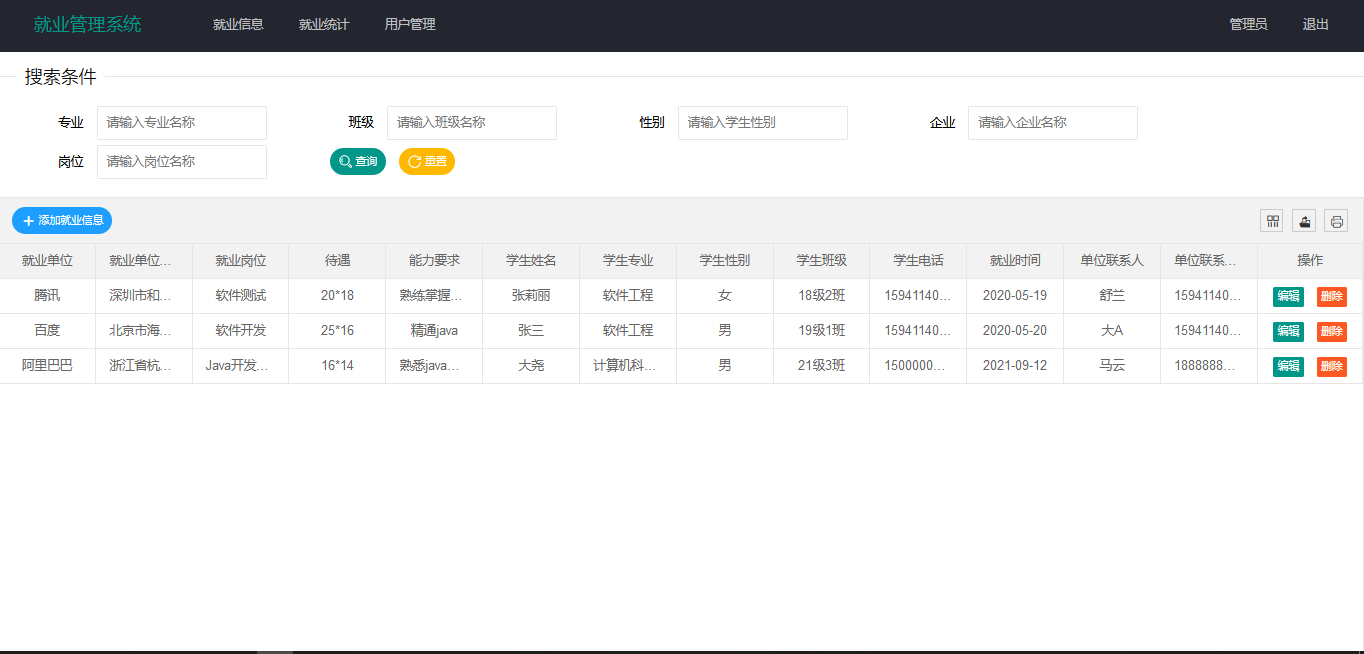Edit the 腾讯 employment record
This screenshot has width=1364, height=654.
click(1287, 296)
